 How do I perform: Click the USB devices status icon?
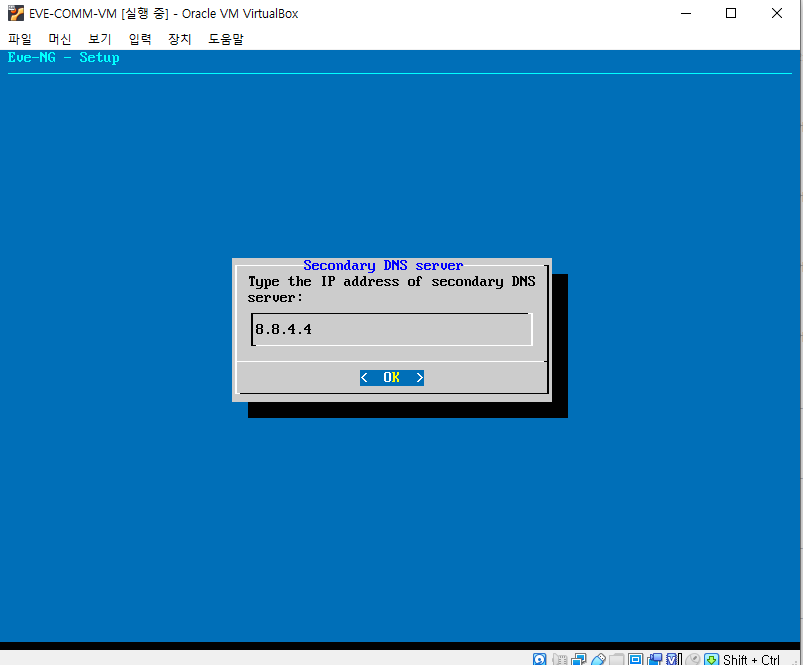pyautogui.click(x=598, y=659)
